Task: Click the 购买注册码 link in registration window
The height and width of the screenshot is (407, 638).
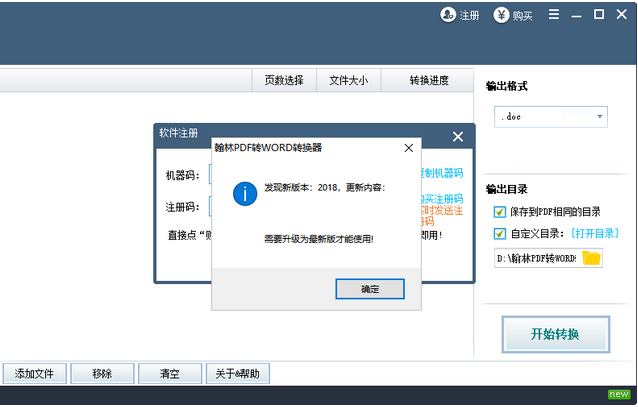Action: [x=442, y=199]
